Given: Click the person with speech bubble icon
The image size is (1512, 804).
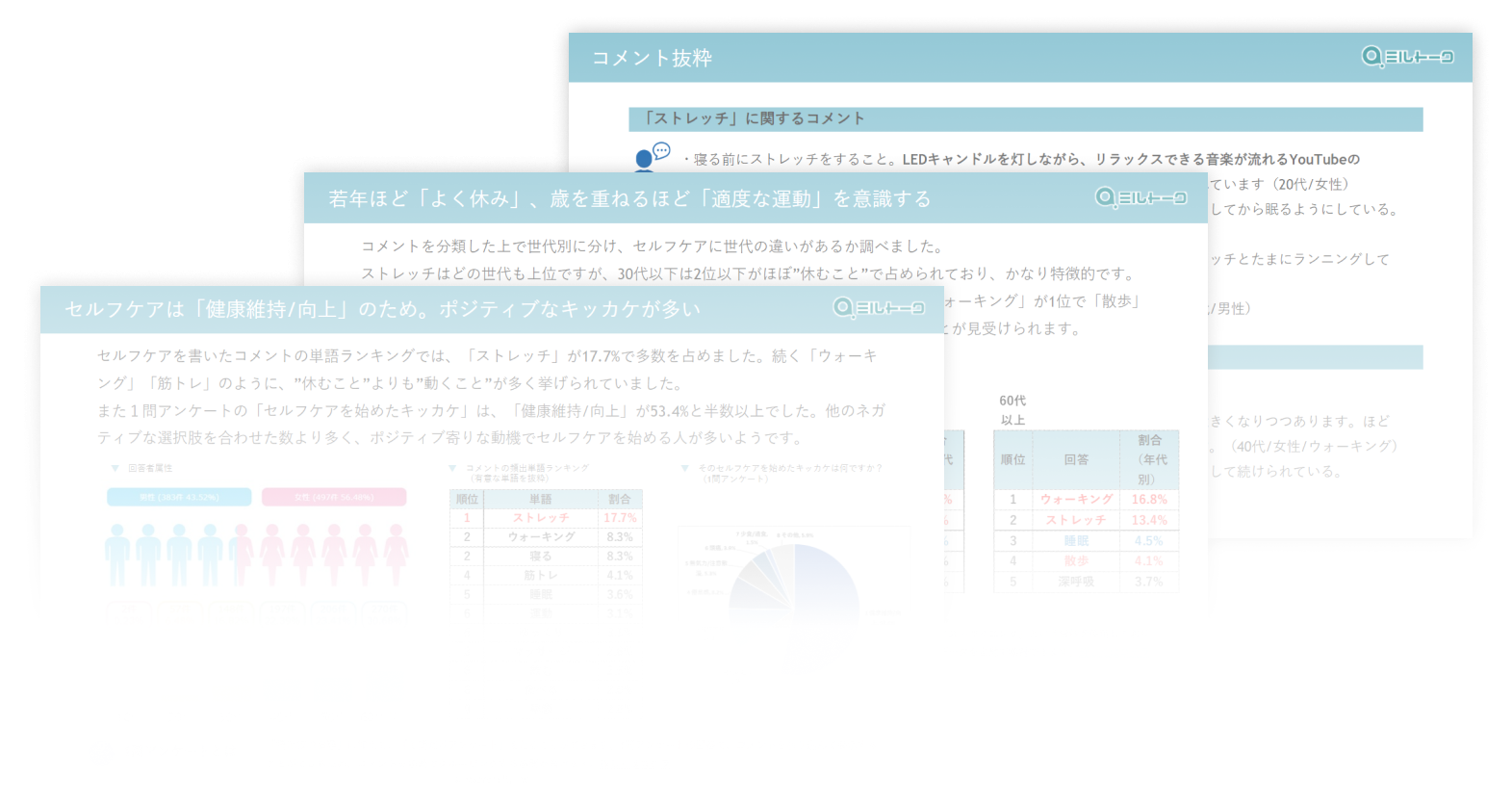Looking at the screenshot, I should click(x=652, y=156).
